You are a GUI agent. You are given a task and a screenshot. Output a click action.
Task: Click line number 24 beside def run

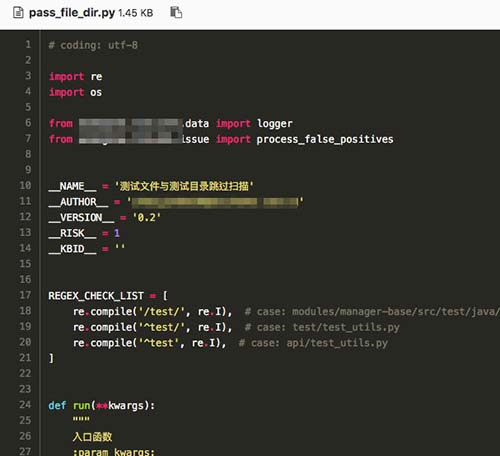coord(25,405)
